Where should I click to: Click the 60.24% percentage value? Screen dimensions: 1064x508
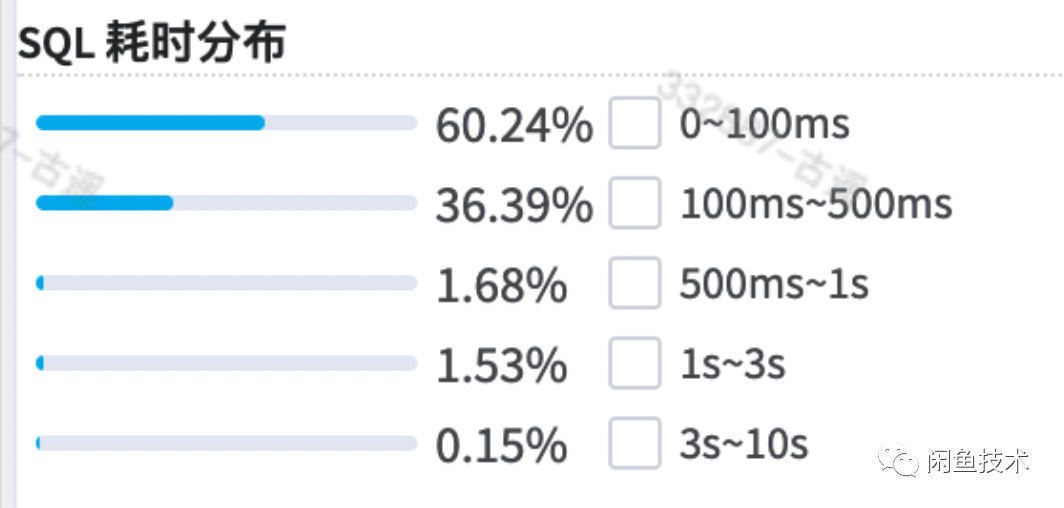coord(514,126)
